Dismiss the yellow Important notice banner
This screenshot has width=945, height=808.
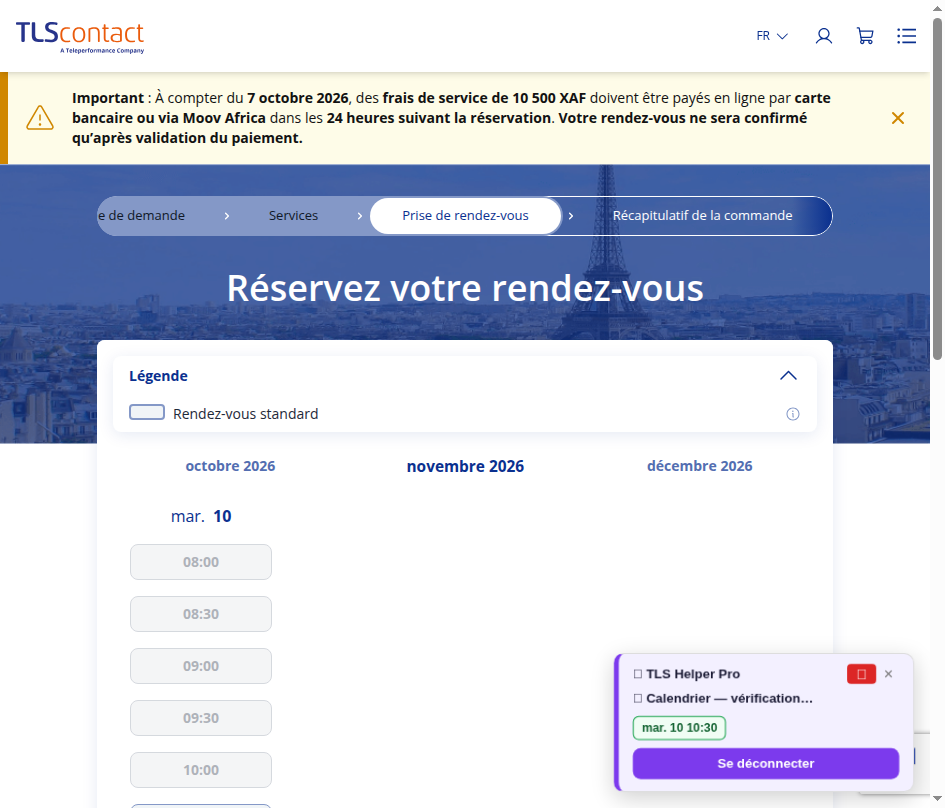coord(898,118)
